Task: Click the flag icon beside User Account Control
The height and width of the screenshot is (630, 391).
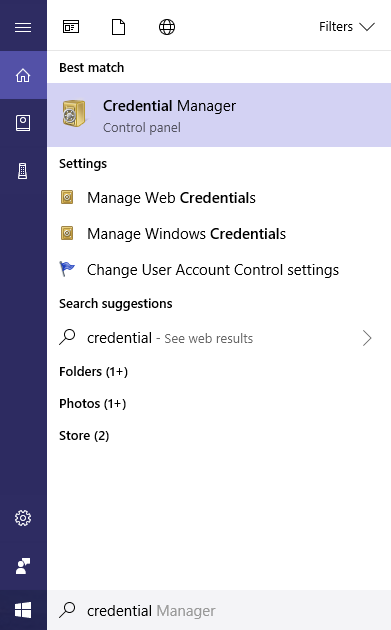Action: (x=67, y=269)
